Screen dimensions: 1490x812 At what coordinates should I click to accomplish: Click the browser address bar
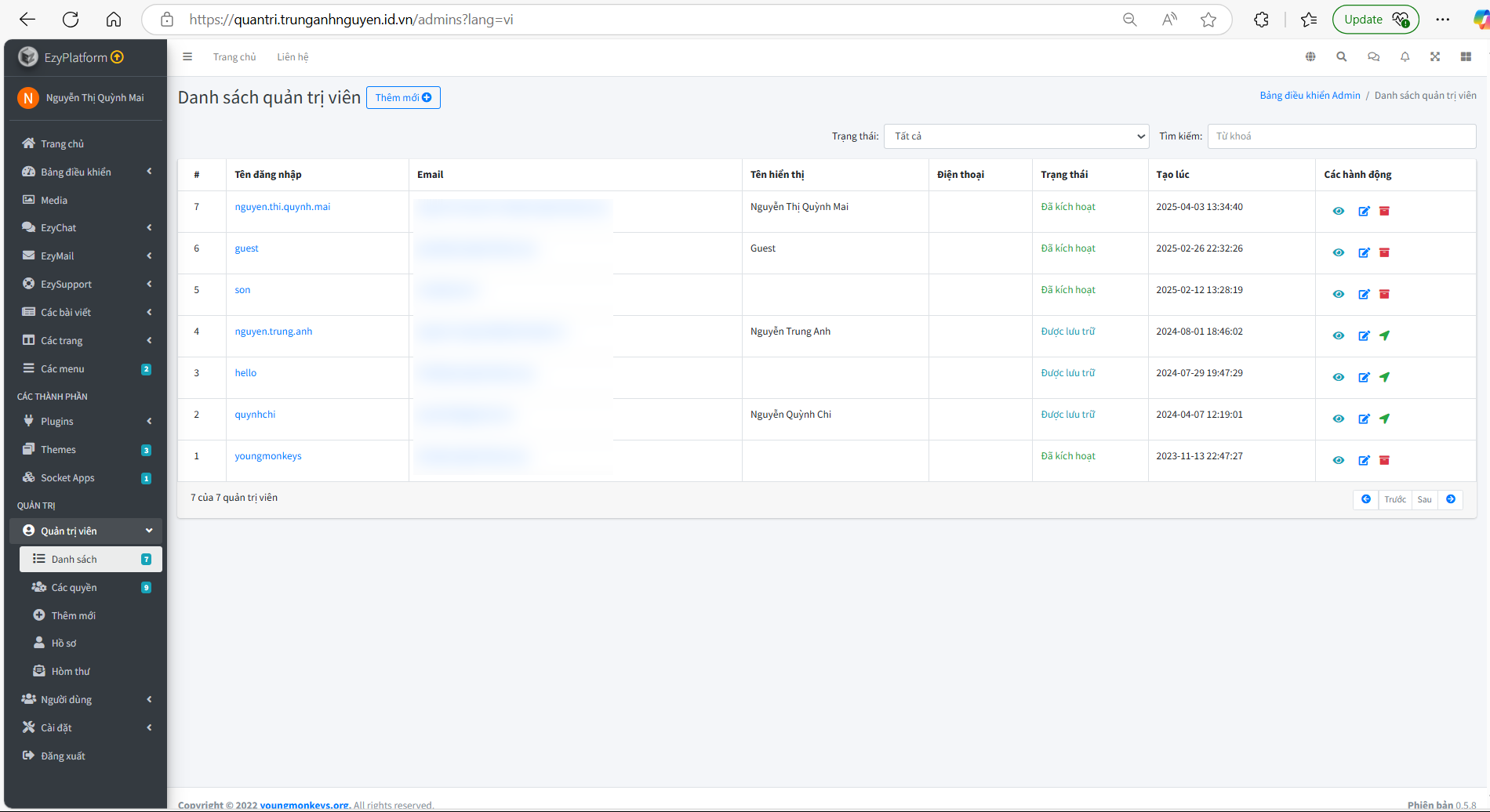point(643,20)
